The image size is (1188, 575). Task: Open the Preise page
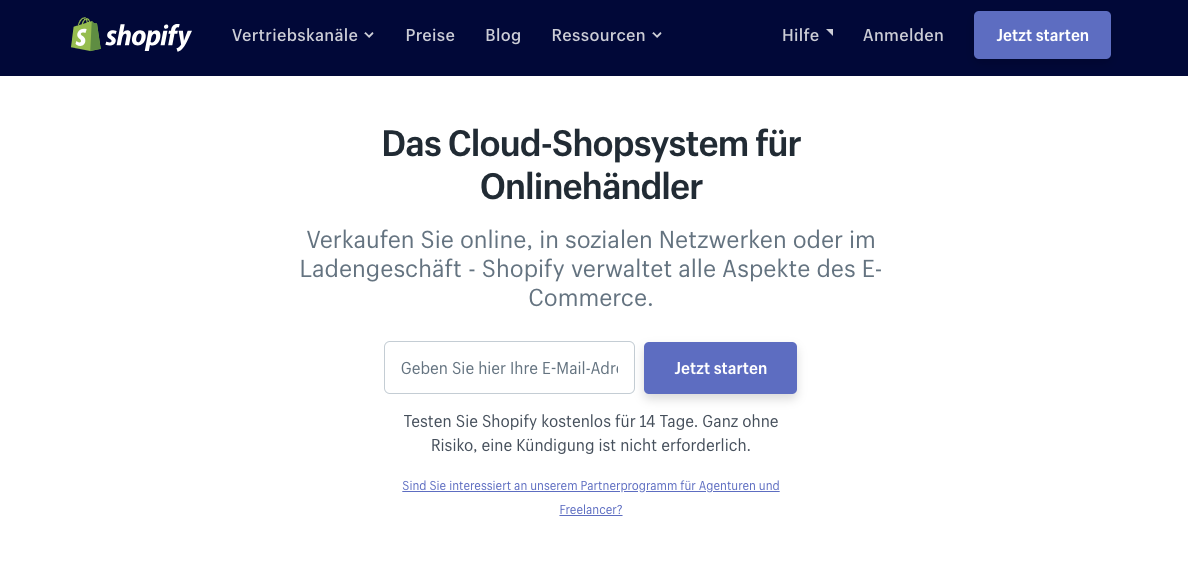[430, 35]
